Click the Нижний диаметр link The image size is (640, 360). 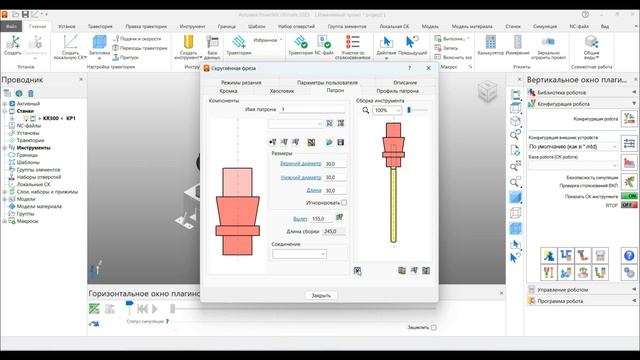pyautogui.click(x=301, y=177)
